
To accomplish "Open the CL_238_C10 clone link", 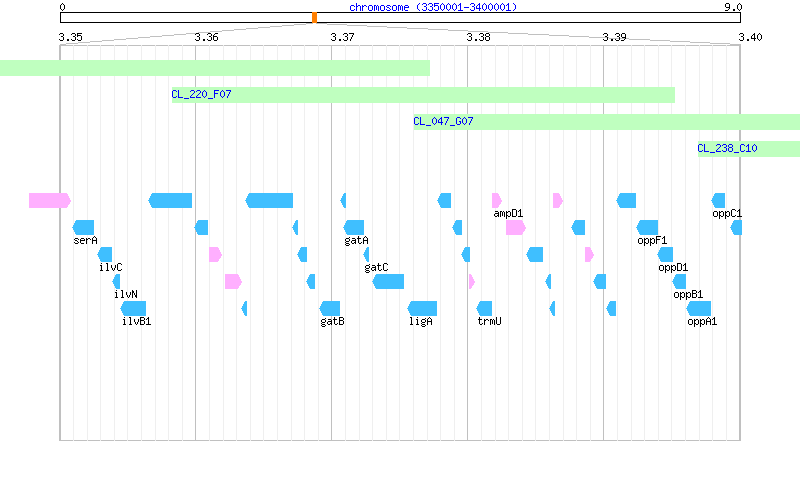I will click(727, 148).
